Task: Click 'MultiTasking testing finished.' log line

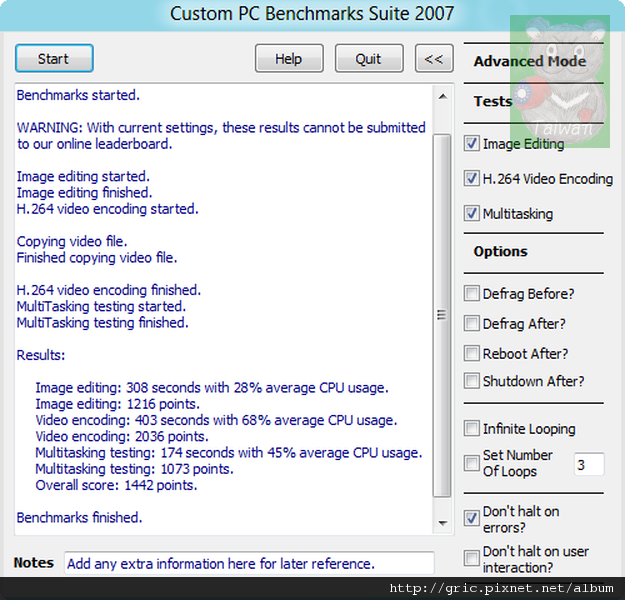Action: pyautogui.click(x=102, y=323)
